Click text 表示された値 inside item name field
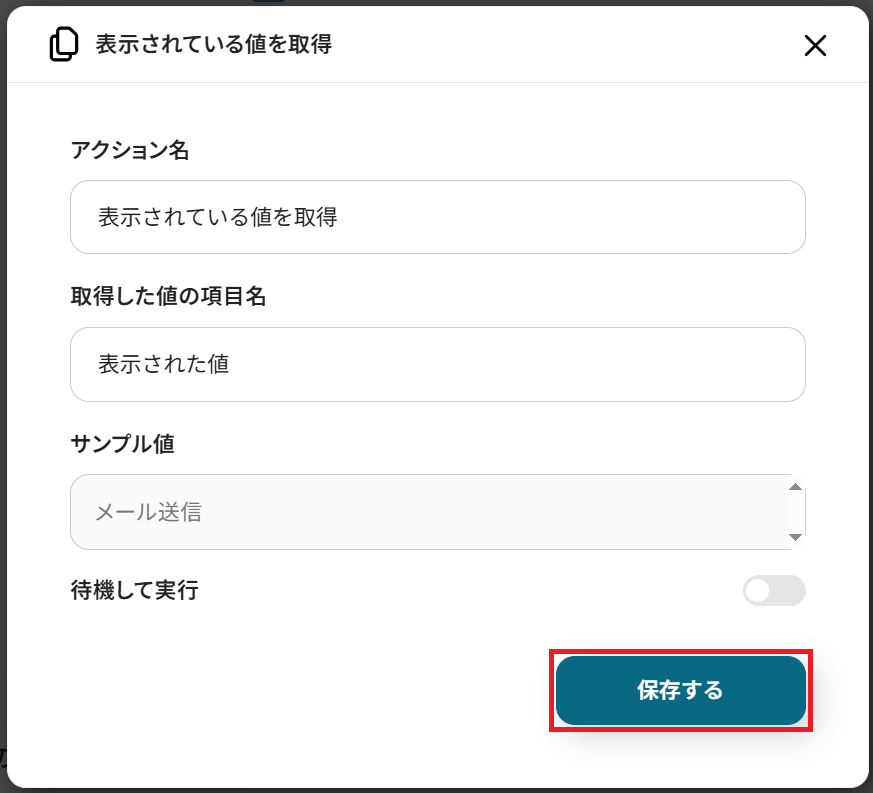 [164, 364]
